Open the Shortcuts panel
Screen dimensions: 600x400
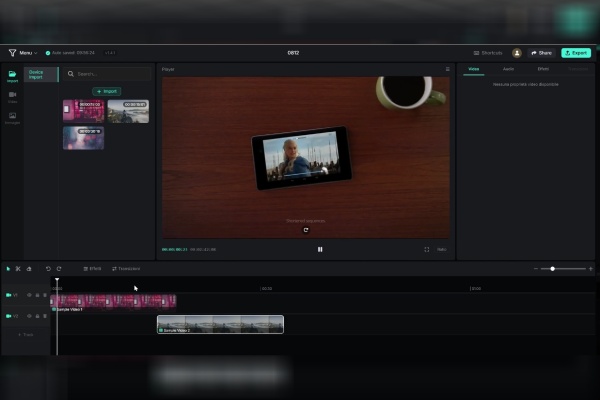coord(488,53)
